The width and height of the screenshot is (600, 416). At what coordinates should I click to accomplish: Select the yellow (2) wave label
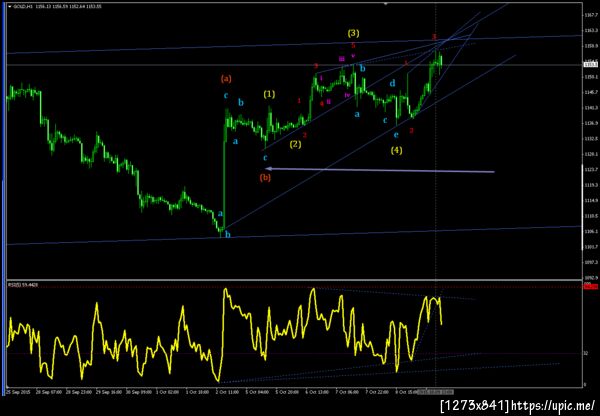[295, 145]
